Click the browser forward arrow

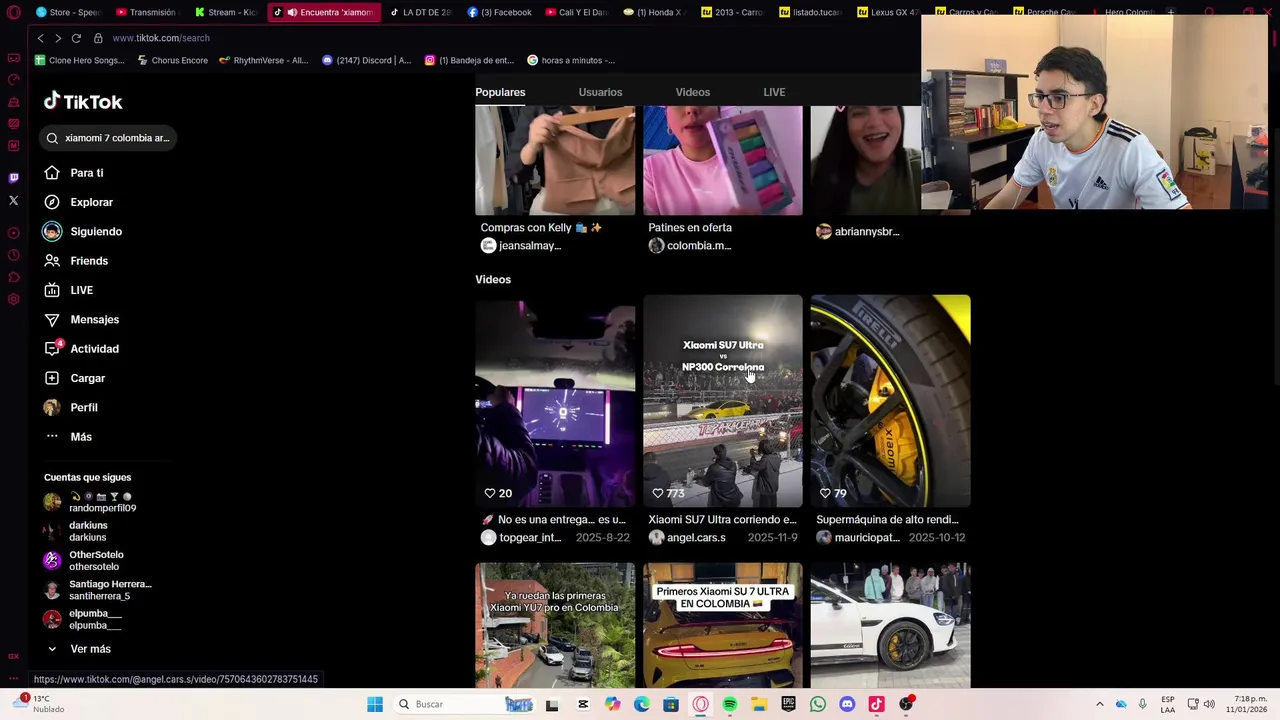[x=58, y=38]
